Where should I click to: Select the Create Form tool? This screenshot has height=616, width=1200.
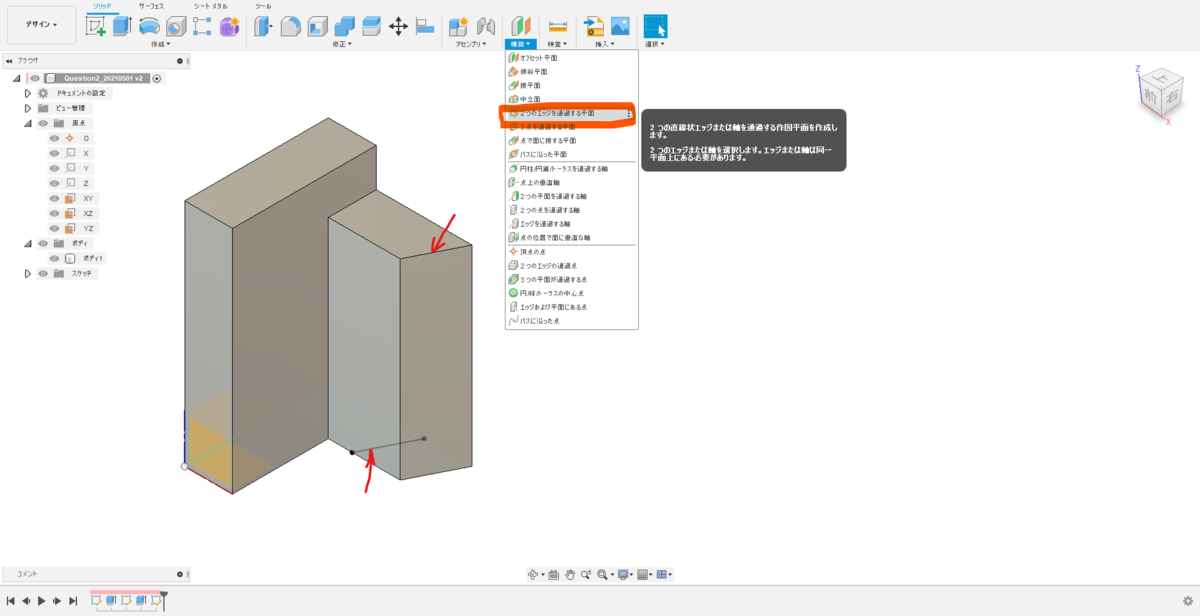(x=229, y=27)
